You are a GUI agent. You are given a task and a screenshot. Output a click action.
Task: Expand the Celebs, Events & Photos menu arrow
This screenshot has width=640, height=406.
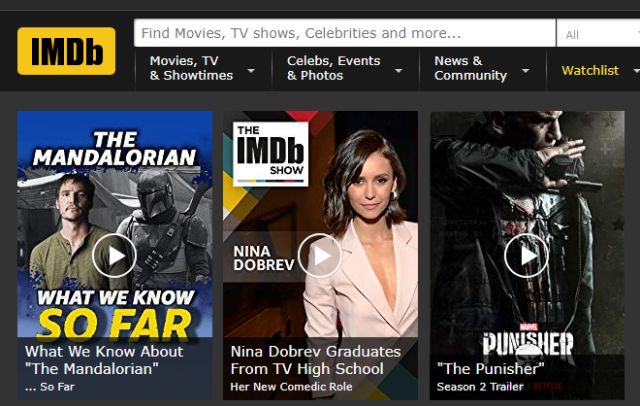tap(398, 71)
